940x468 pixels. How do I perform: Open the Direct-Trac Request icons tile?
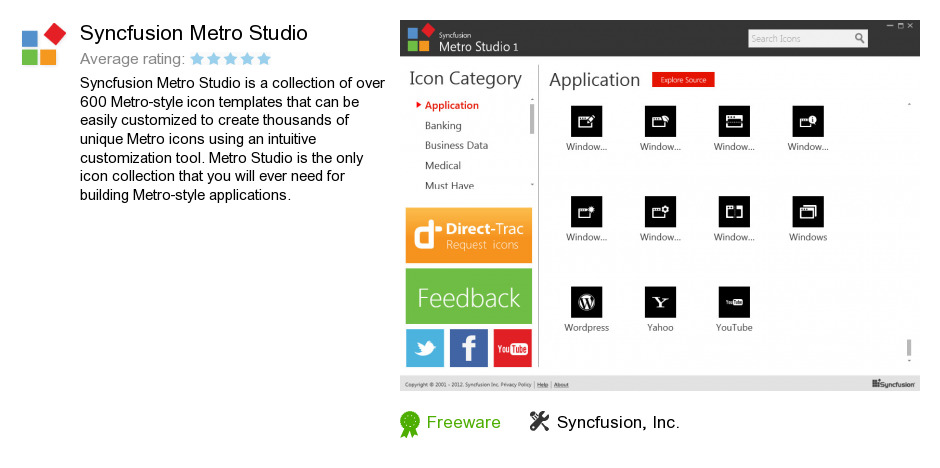click(469, 235)
